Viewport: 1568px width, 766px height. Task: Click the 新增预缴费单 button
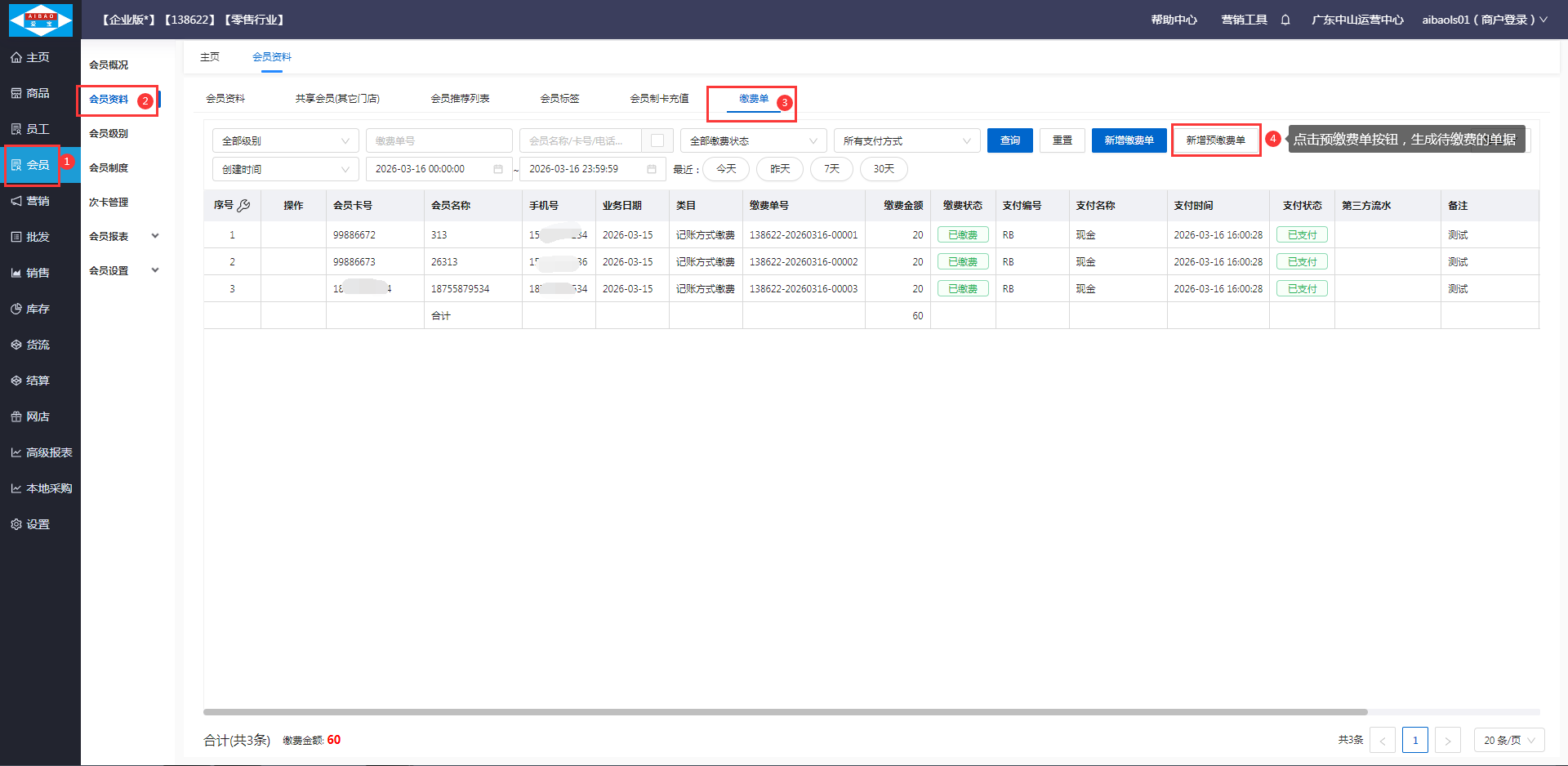1215,140
